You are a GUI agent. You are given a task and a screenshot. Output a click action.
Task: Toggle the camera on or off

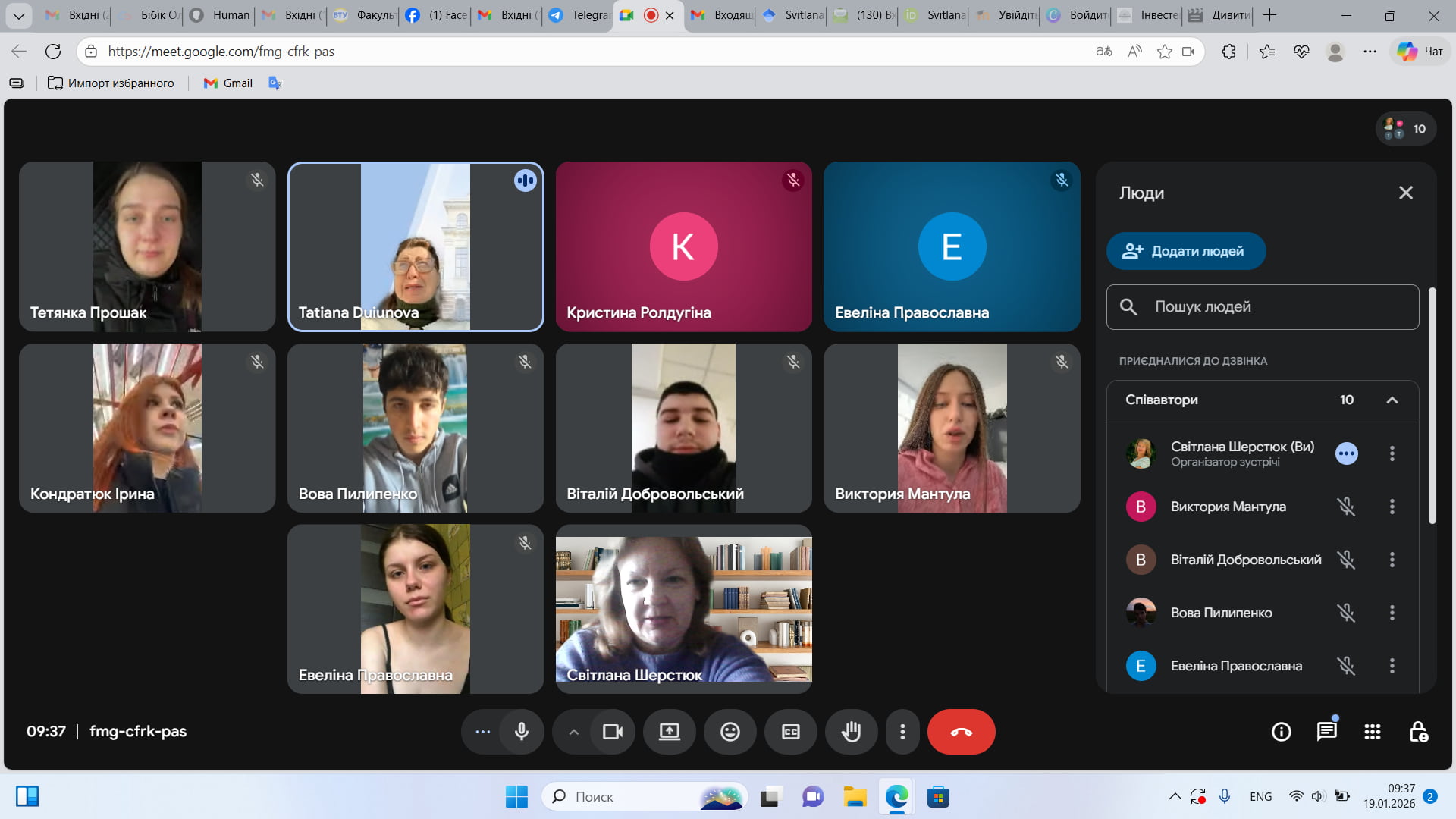(x=612, y=732)
